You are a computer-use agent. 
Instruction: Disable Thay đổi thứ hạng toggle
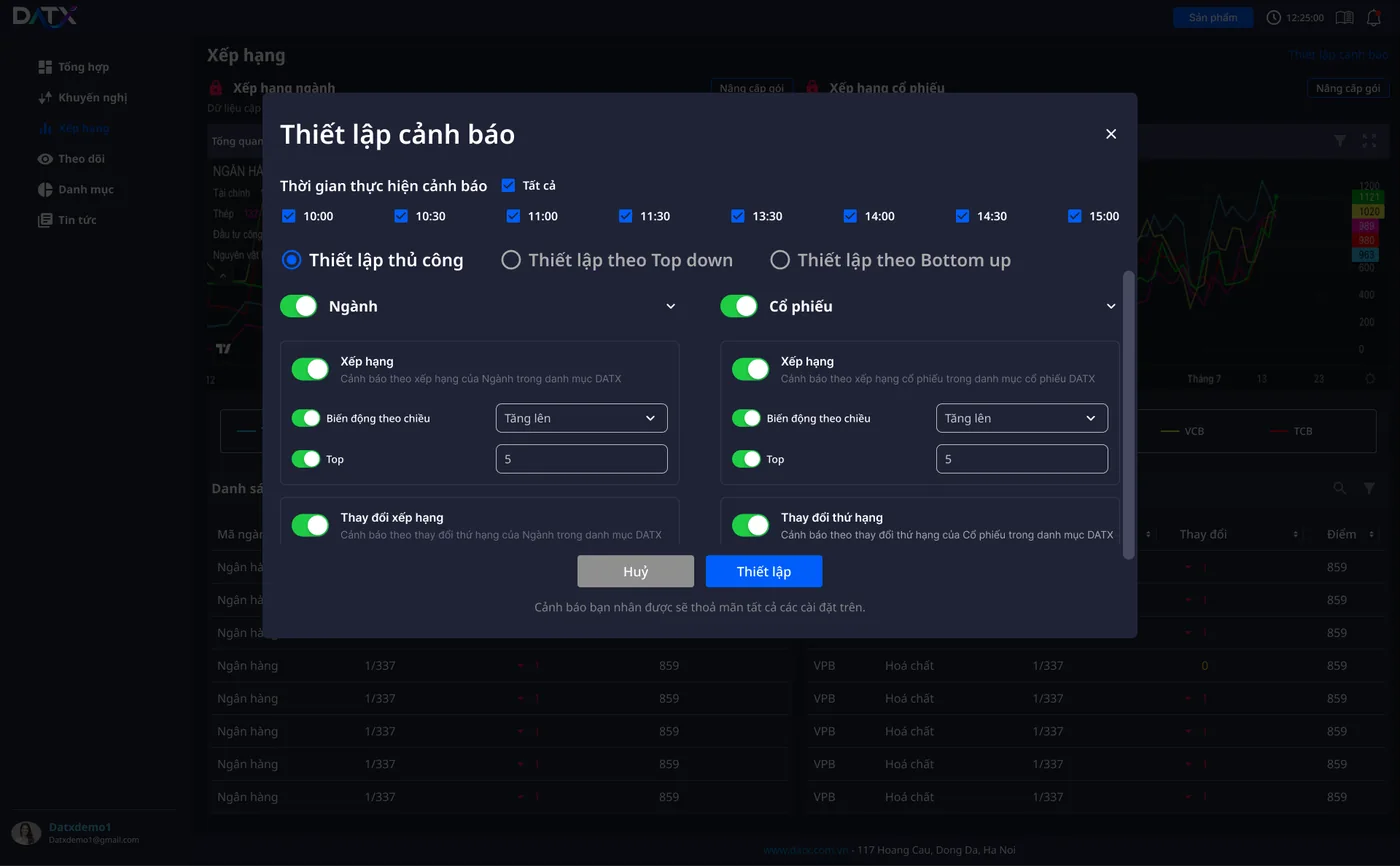pos(750,525)
